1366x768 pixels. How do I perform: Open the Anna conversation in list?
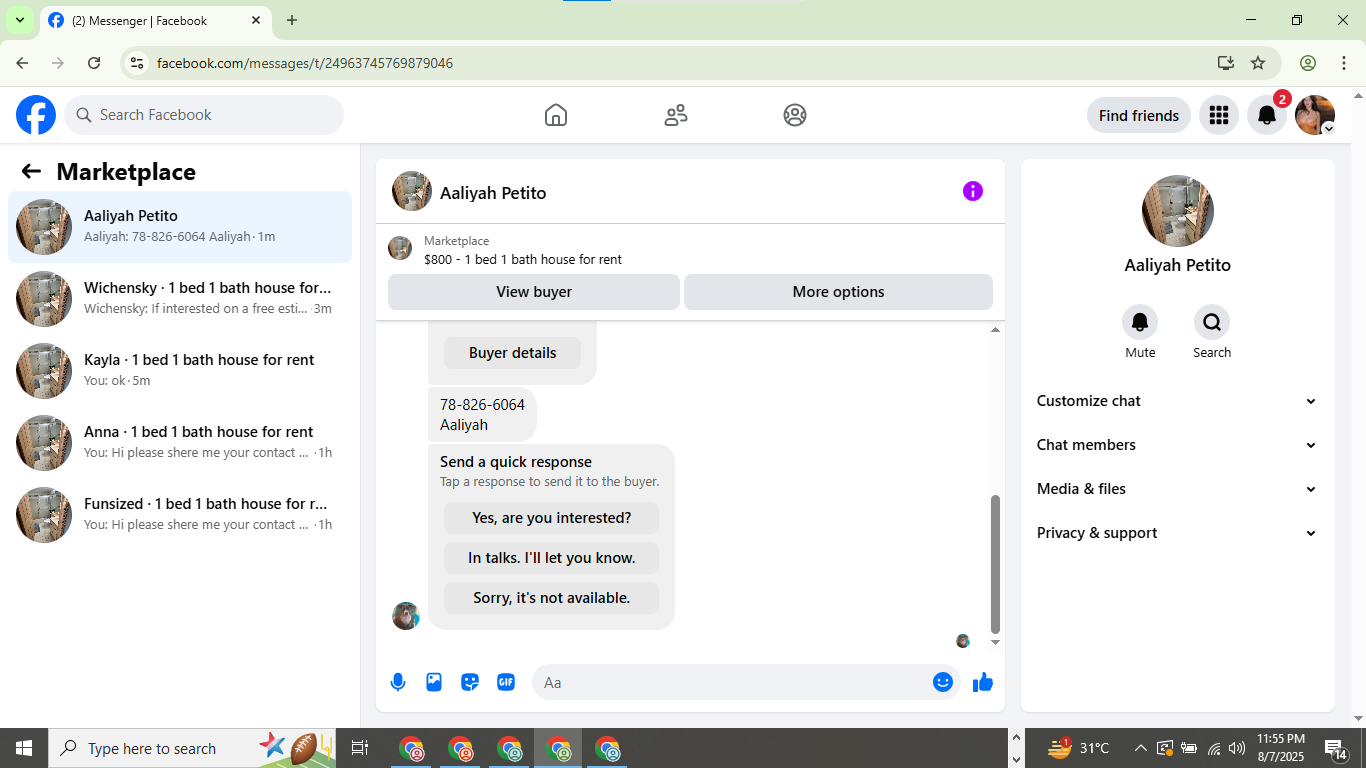[180, 443]
